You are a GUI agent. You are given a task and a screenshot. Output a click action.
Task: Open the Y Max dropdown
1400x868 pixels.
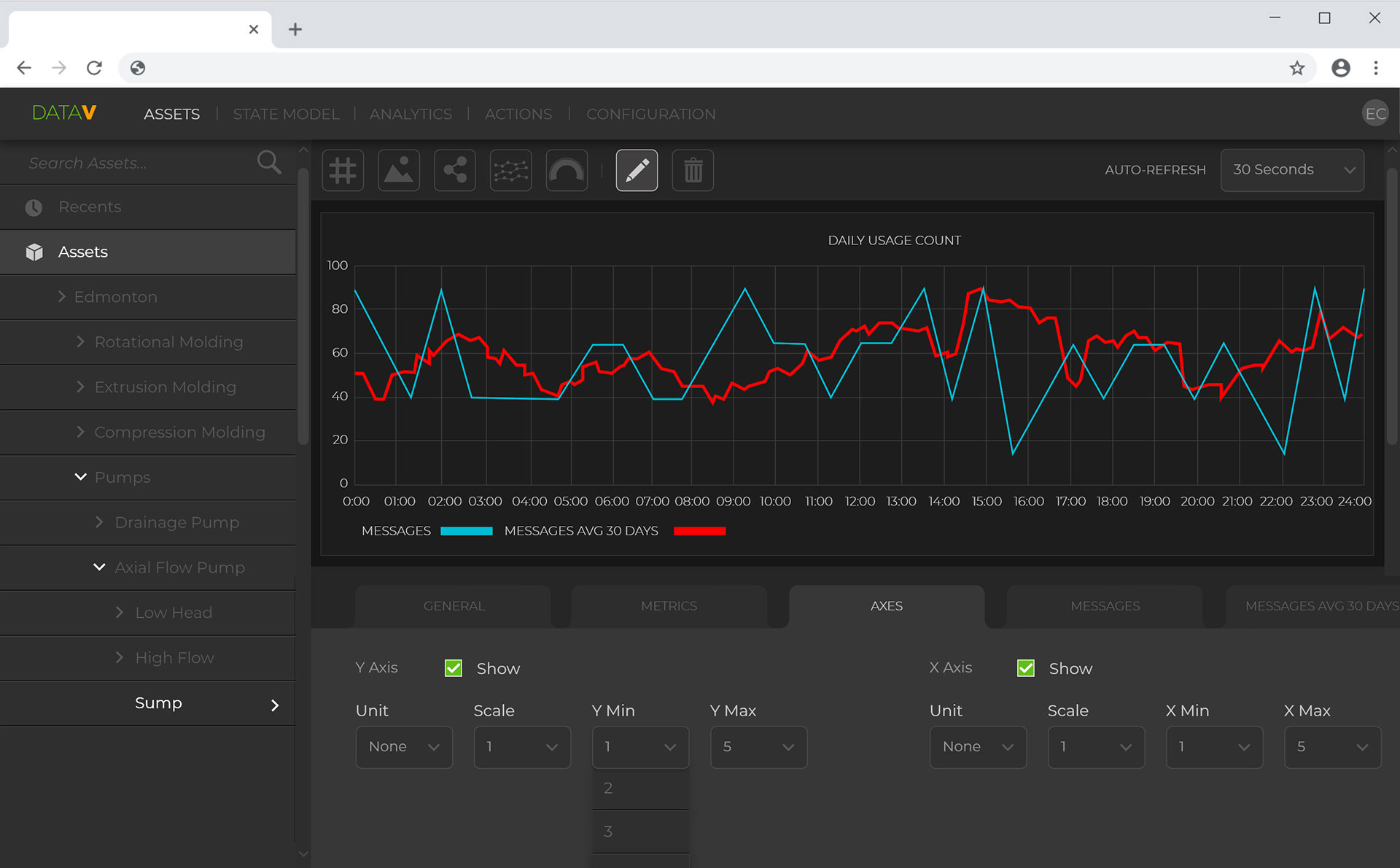click(x=758, y=747)
